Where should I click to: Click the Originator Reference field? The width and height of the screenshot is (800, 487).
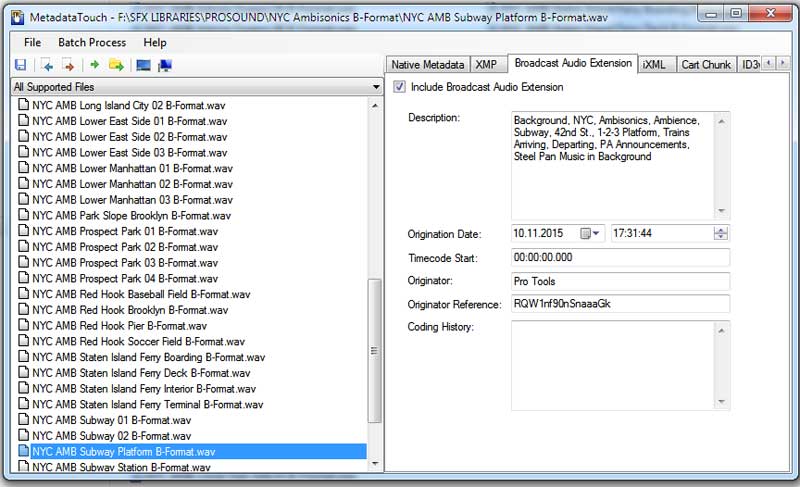point(620,304)
